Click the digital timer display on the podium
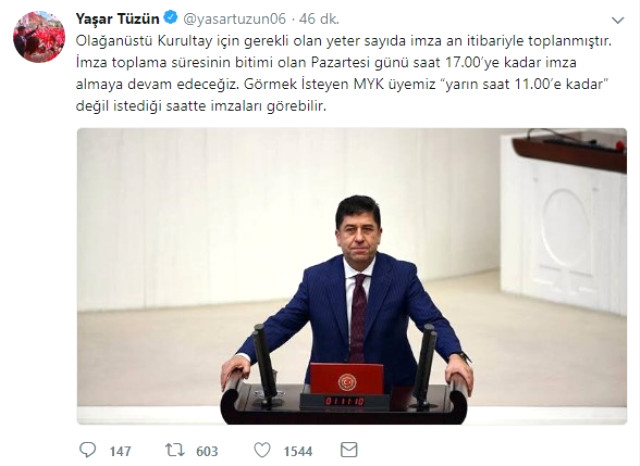640x466 pixels. (x=344, y=401)
